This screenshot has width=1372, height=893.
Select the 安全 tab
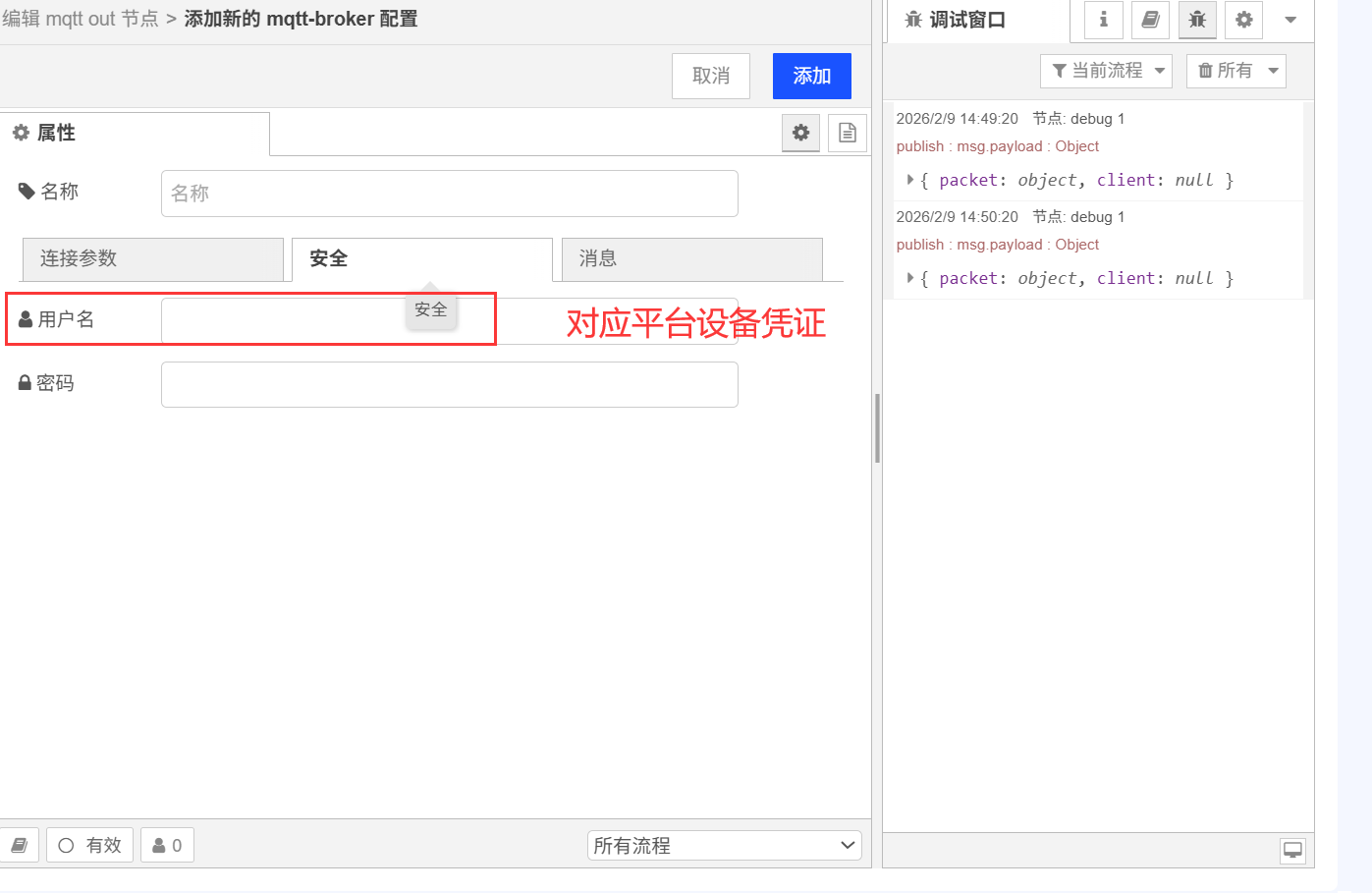coord(422,259)
